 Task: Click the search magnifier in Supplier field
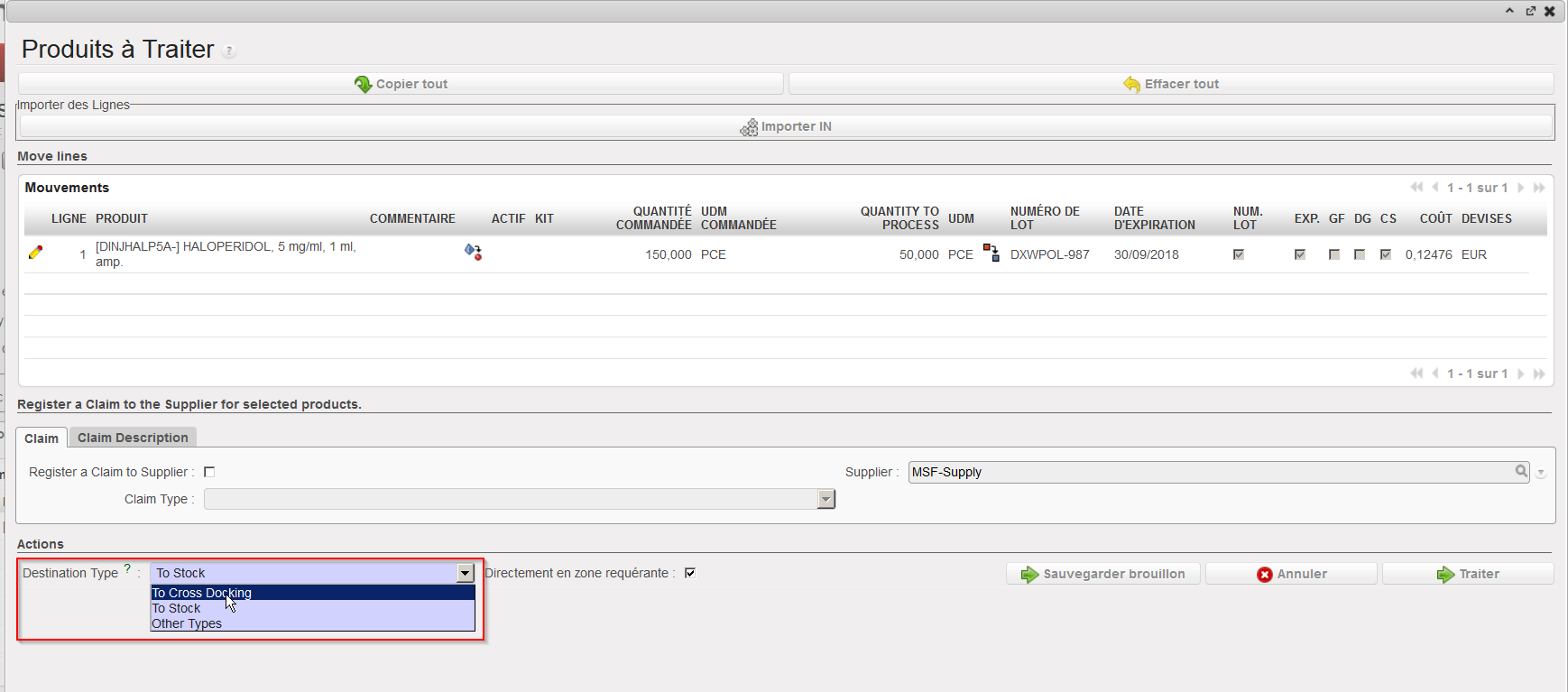[1521, 471]
